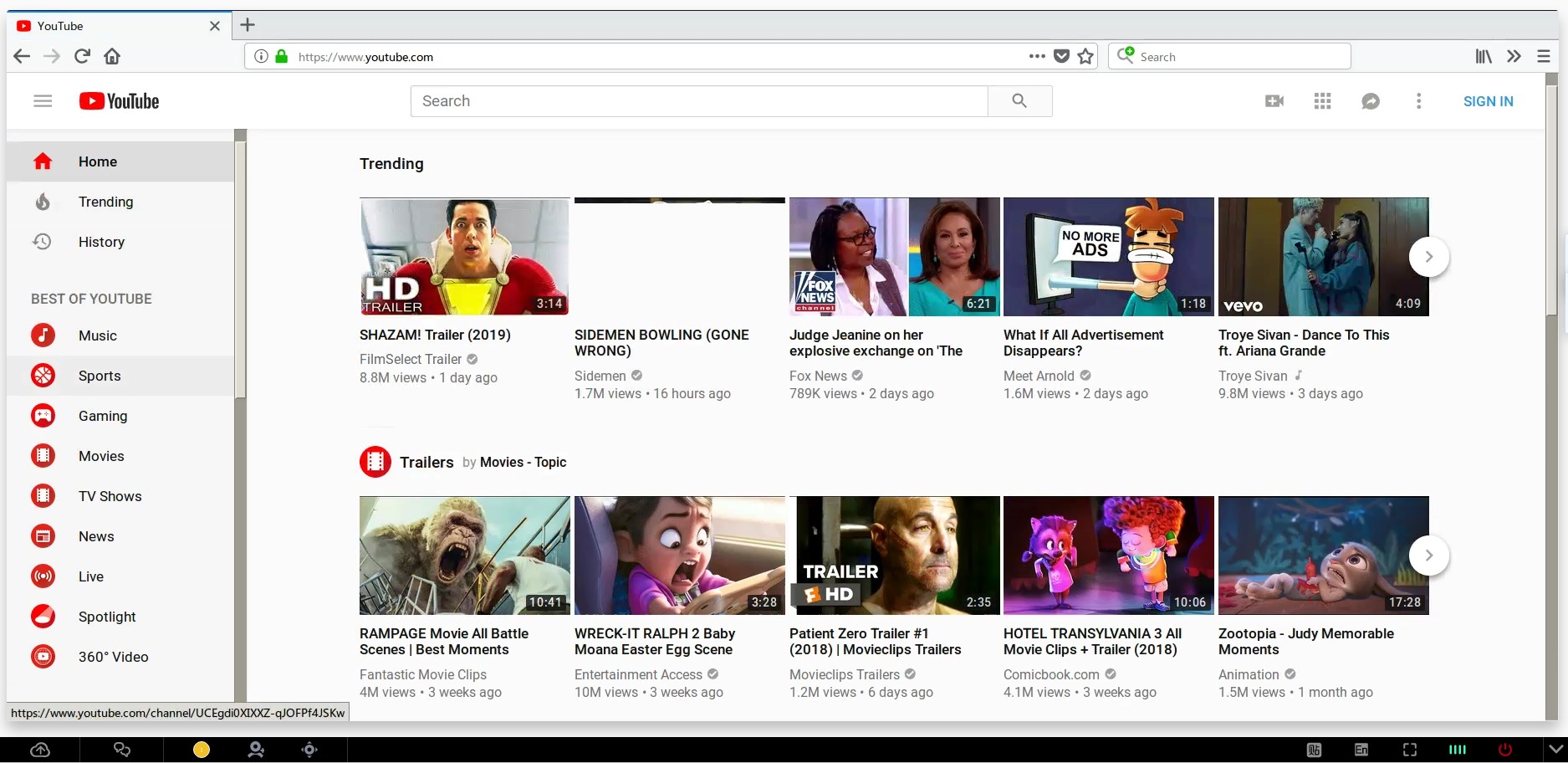The image size is (1568, 763).
Task: Click the YouTube search input field
Action: (699, 101)
